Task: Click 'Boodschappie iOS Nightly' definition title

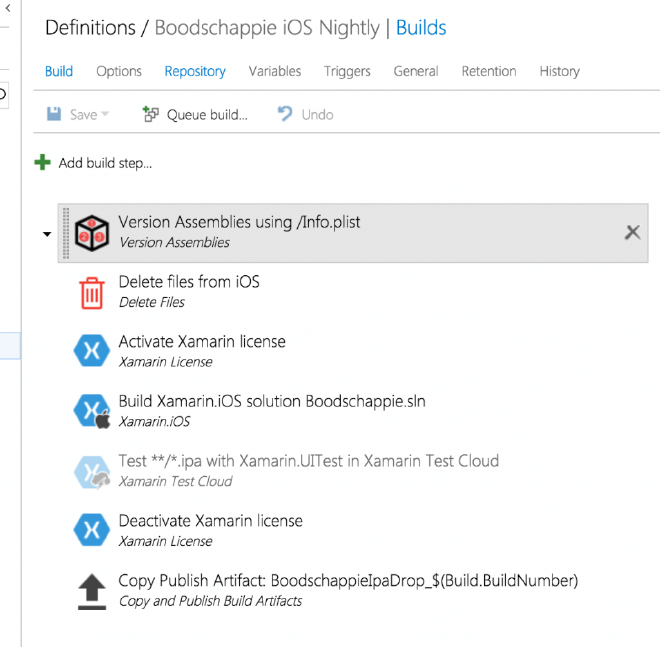Action: pos(267,28)
